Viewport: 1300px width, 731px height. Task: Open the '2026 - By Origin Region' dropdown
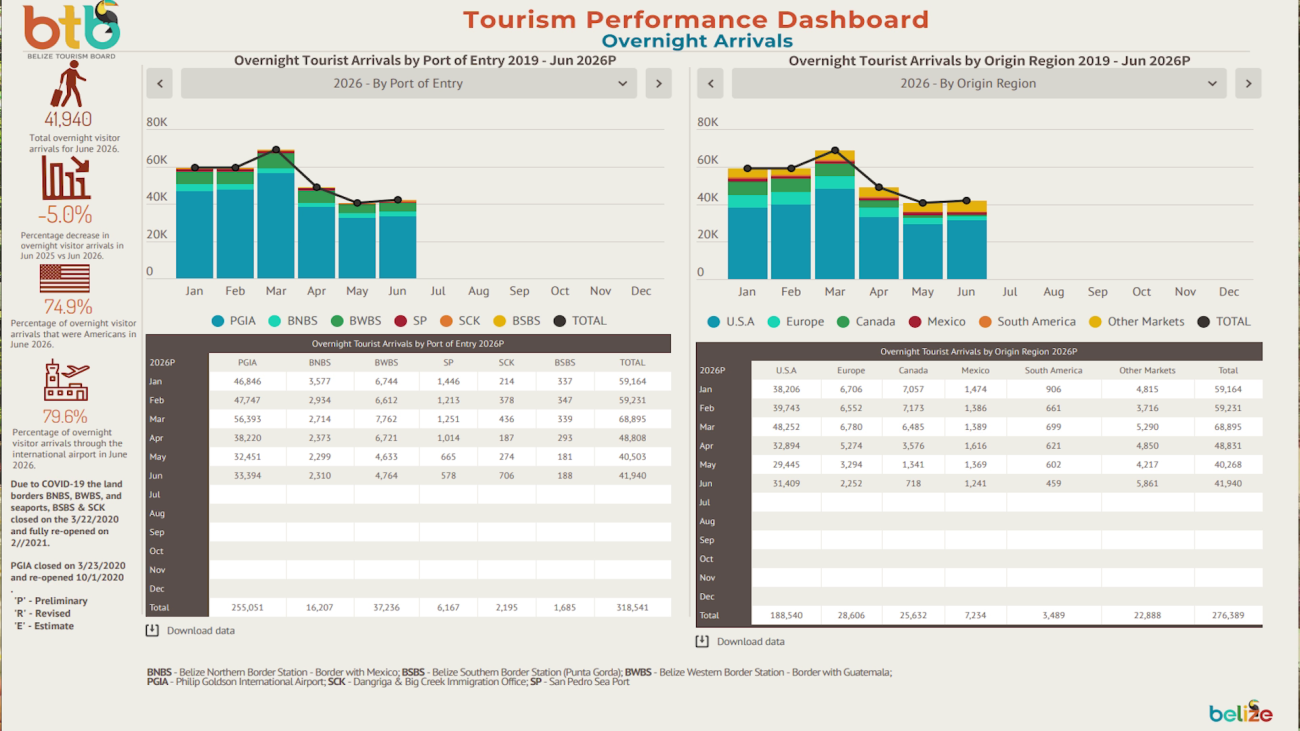pos(979,83)
